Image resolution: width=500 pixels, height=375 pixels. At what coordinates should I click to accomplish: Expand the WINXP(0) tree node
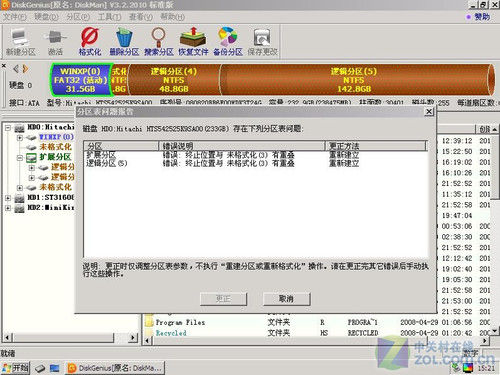pos(20,137)
